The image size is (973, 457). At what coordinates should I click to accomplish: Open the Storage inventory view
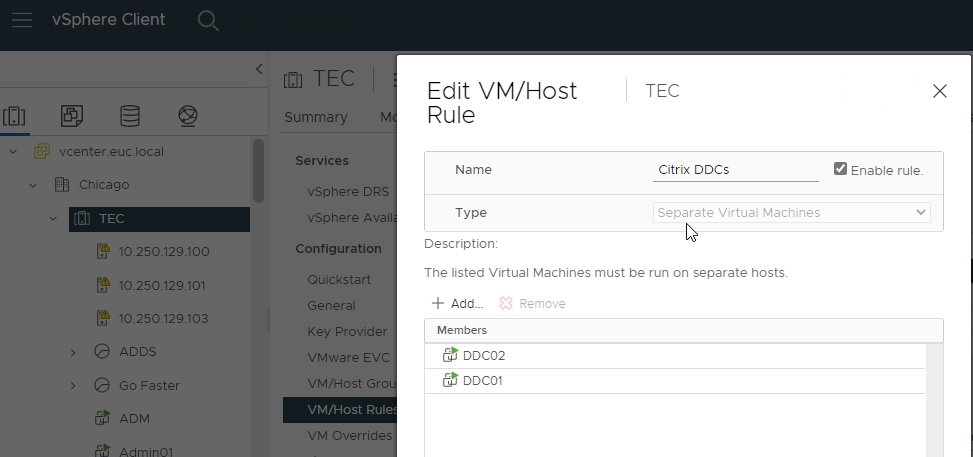coord(130,116)
